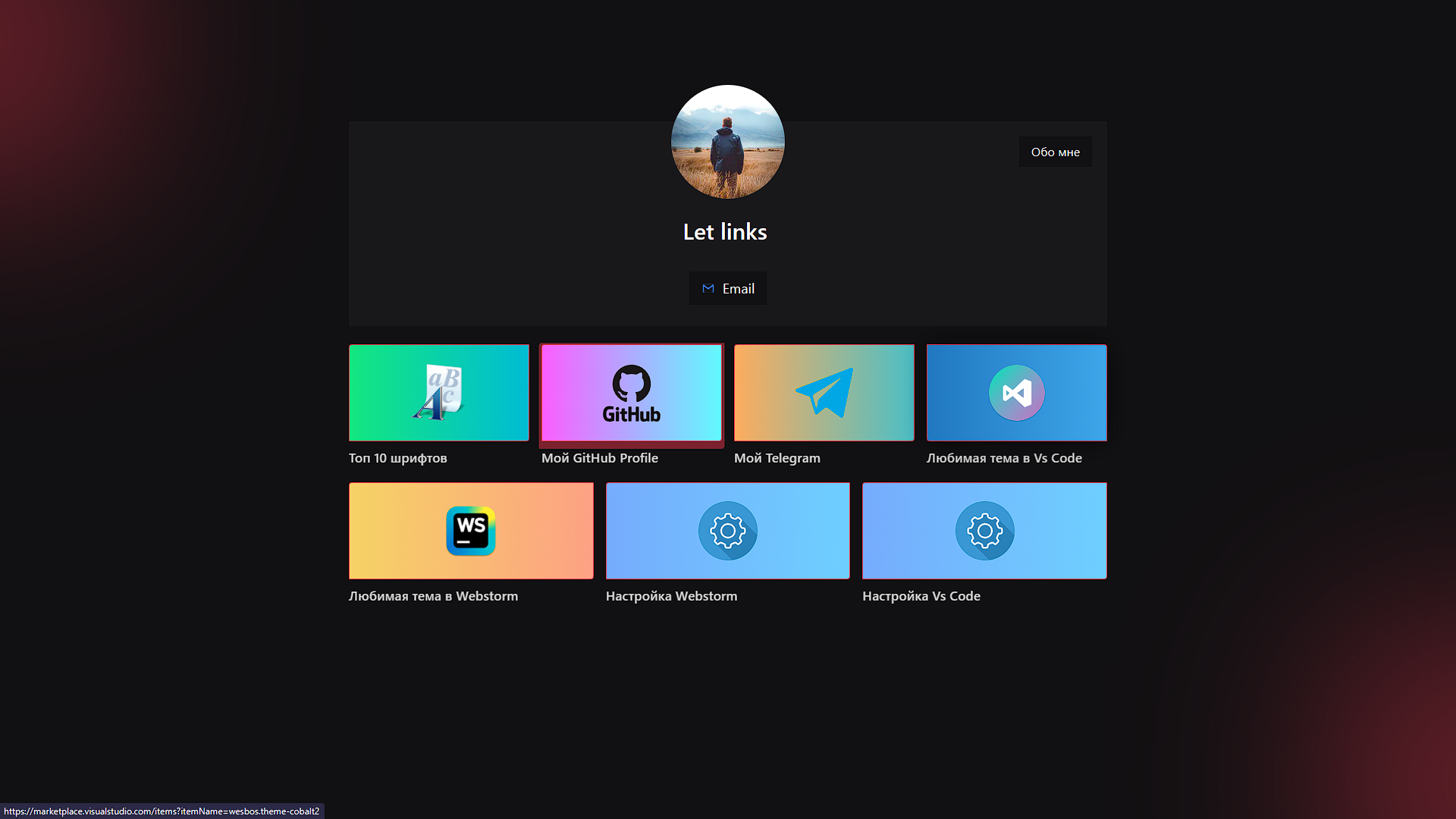Click the Настройка Webstorm text
This screenshot has height=819, width=1456.
click(x=671, y=596)
